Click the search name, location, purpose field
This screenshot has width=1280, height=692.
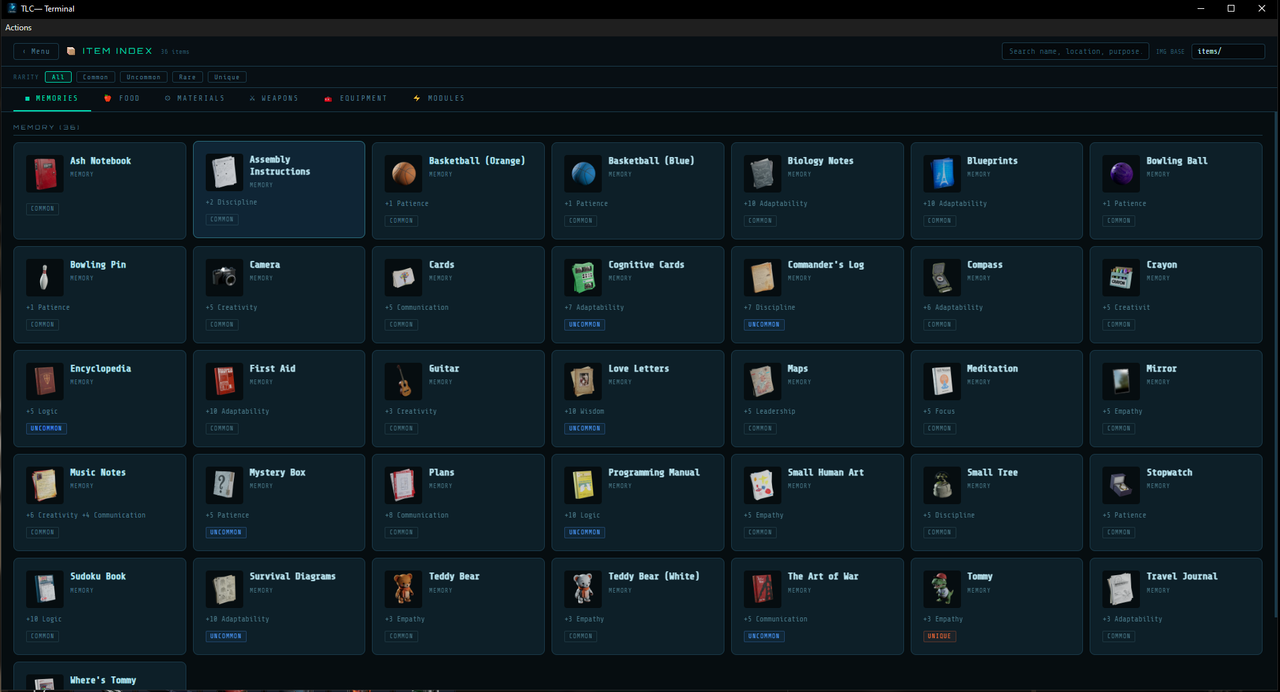tap(1073, 51)
